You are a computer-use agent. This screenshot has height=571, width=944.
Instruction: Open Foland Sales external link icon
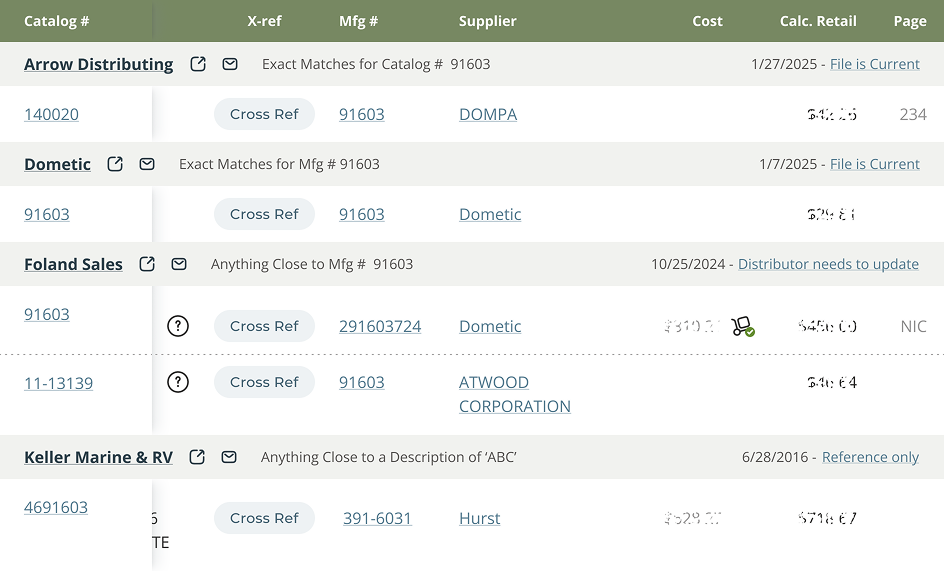tap(147, 264)
